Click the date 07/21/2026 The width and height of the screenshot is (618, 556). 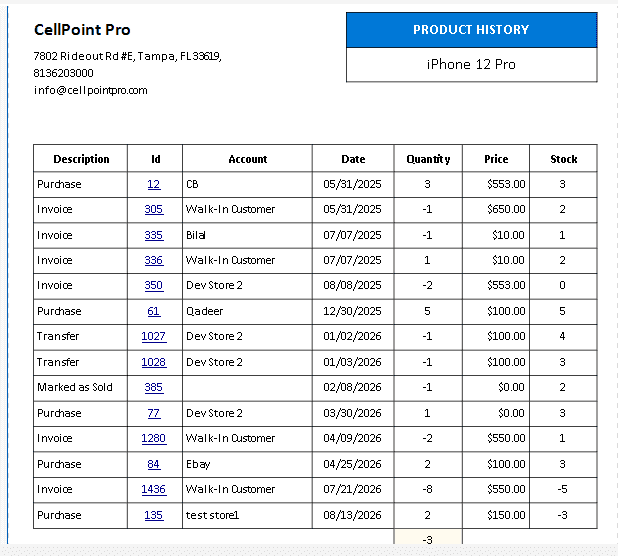pyautogui.click(x=352, y=489)
